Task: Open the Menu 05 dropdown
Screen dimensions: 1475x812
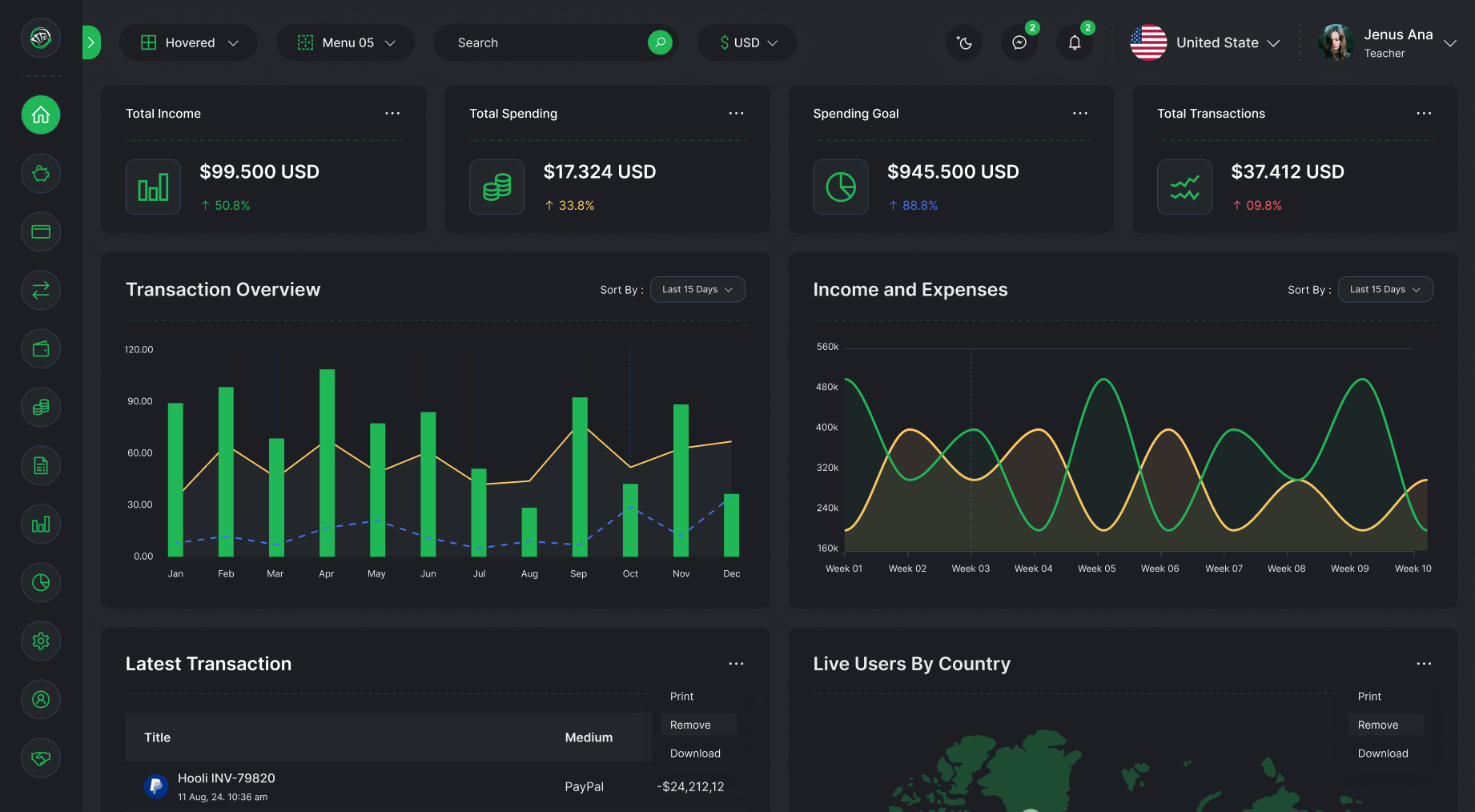Action: pyautogui.click(x=346, y=43)
